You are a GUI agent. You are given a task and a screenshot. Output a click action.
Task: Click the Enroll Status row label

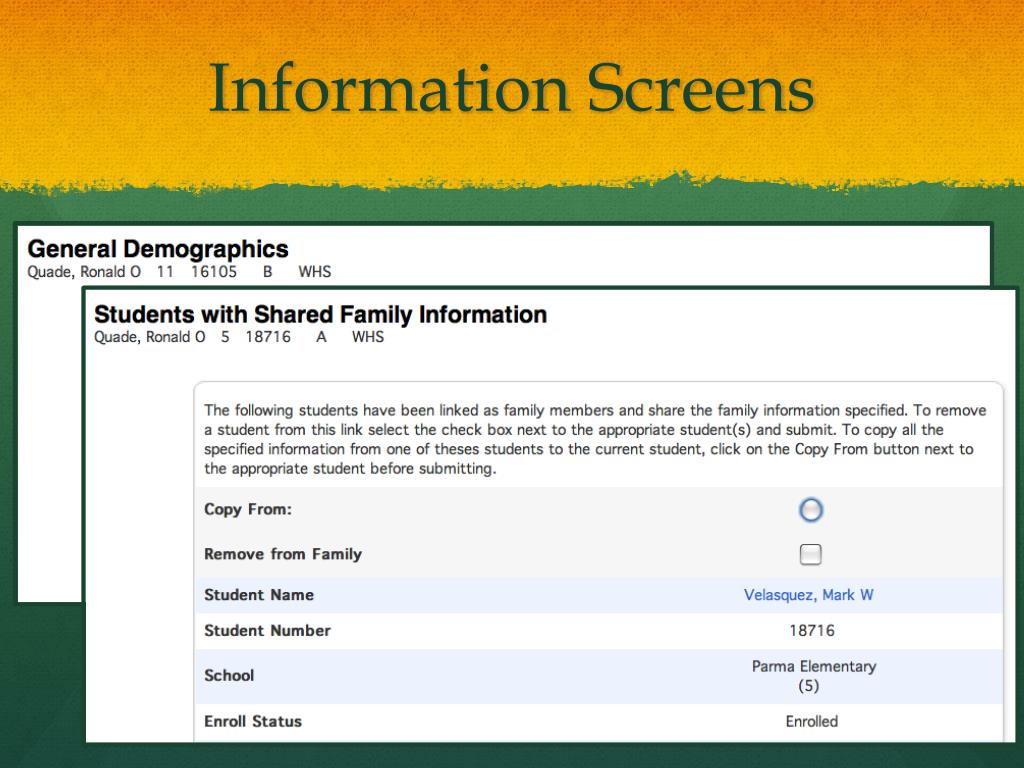click(x=253, y=721)
